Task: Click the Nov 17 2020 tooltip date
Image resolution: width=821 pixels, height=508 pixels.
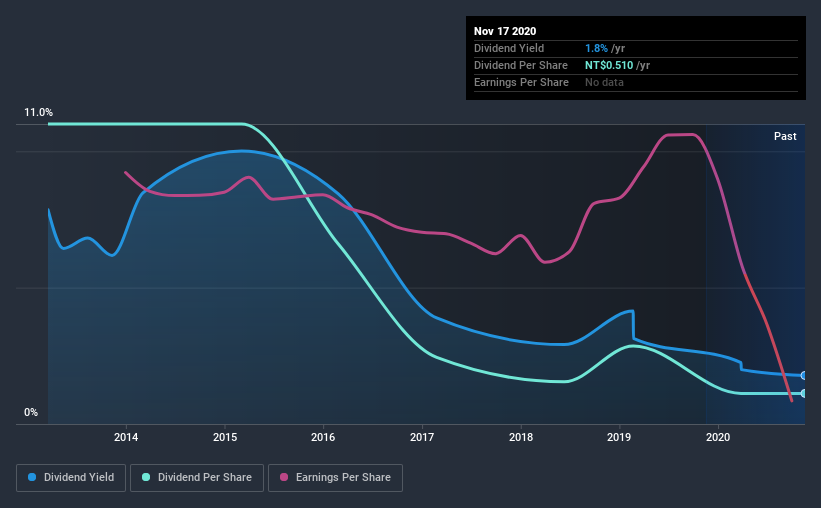Action: click(505, 31)
